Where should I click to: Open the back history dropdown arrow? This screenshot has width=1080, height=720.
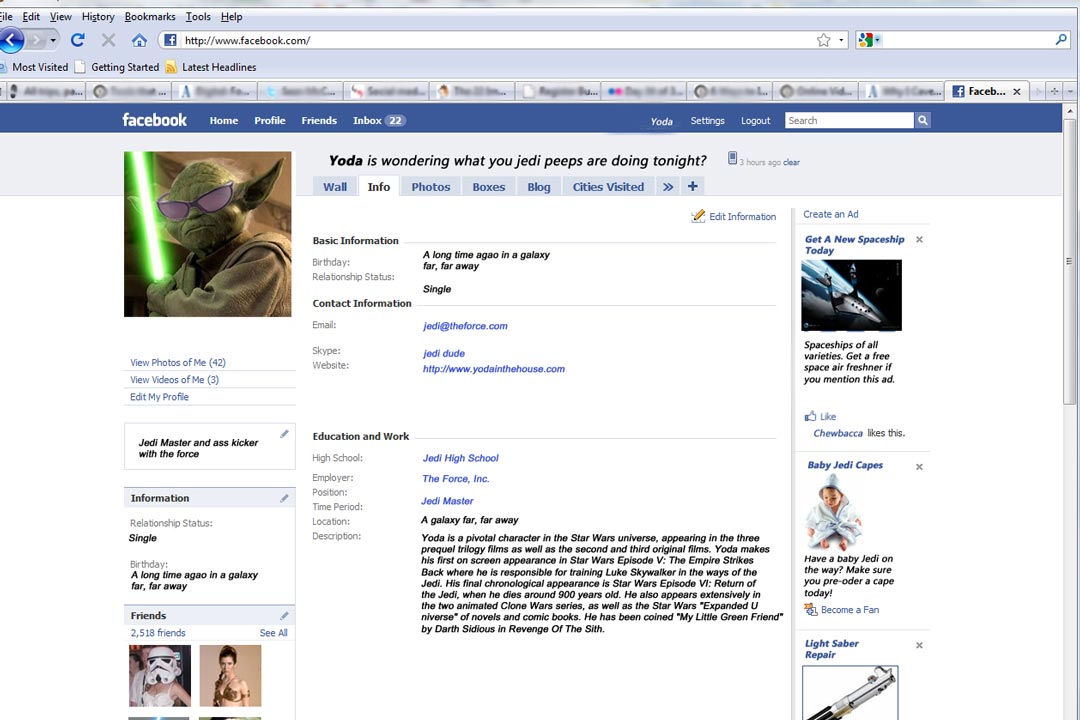pyautogui.click(x=53, y=40)
